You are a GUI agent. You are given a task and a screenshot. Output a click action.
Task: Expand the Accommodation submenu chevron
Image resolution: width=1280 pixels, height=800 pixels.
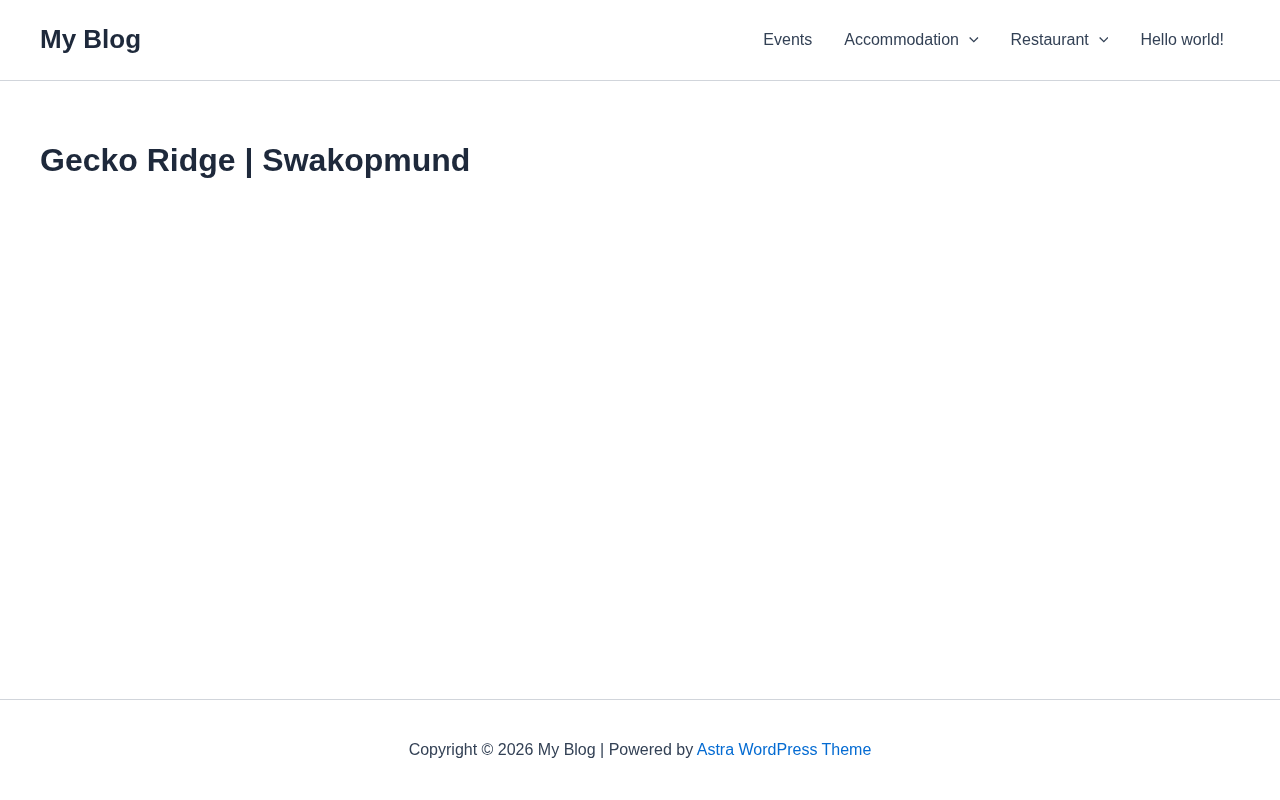[973, 40]
